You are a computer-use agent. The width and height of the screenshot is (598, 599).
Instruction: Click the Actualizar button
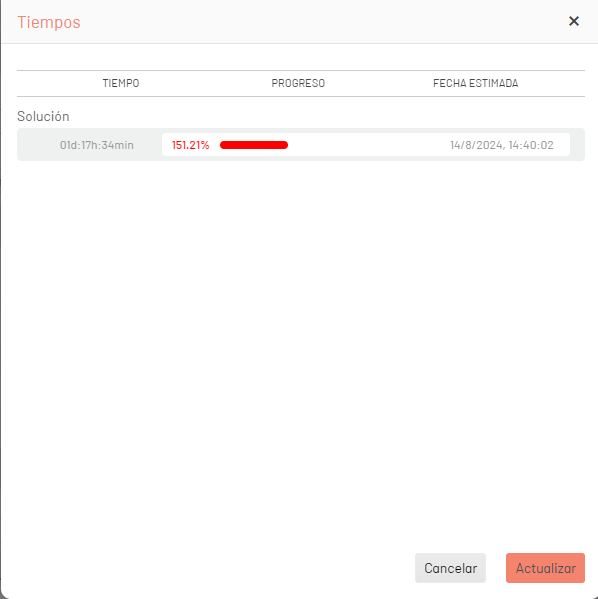(545, 568)
